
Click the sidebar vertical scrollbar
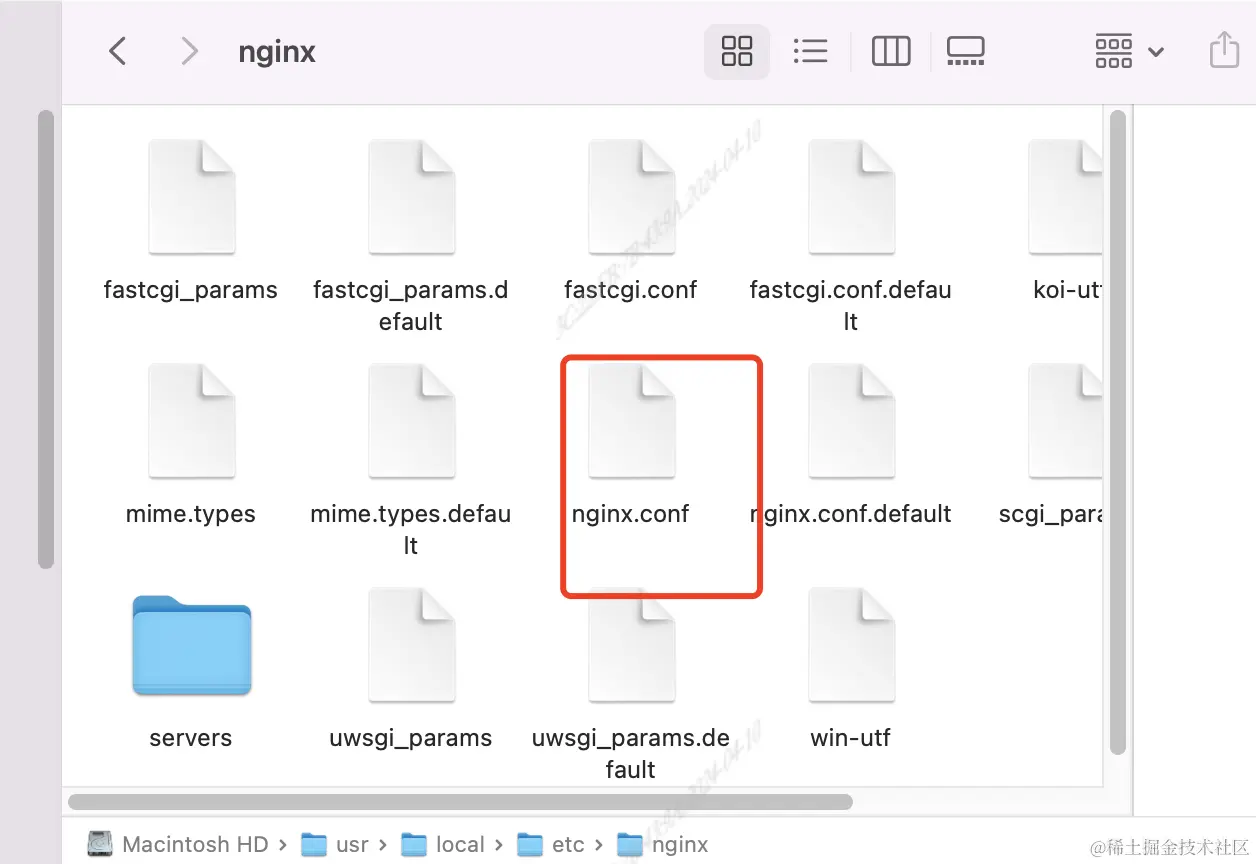click(45, 339)
